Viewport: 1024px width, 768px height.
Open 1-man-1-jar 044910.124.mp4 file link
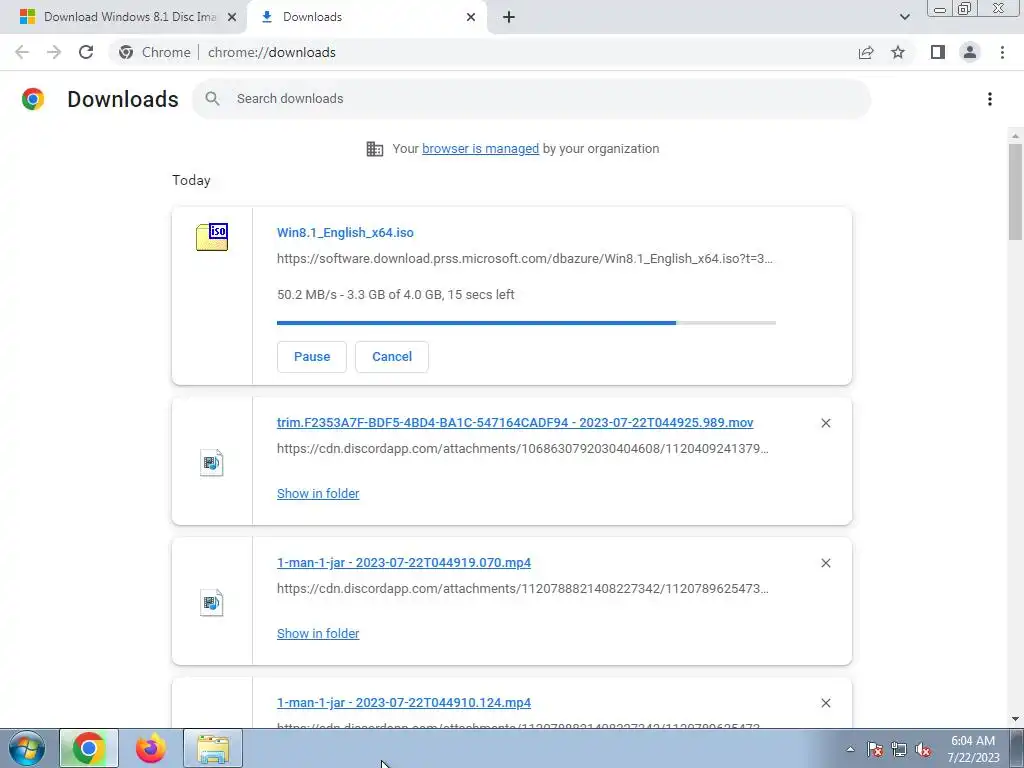404,703
